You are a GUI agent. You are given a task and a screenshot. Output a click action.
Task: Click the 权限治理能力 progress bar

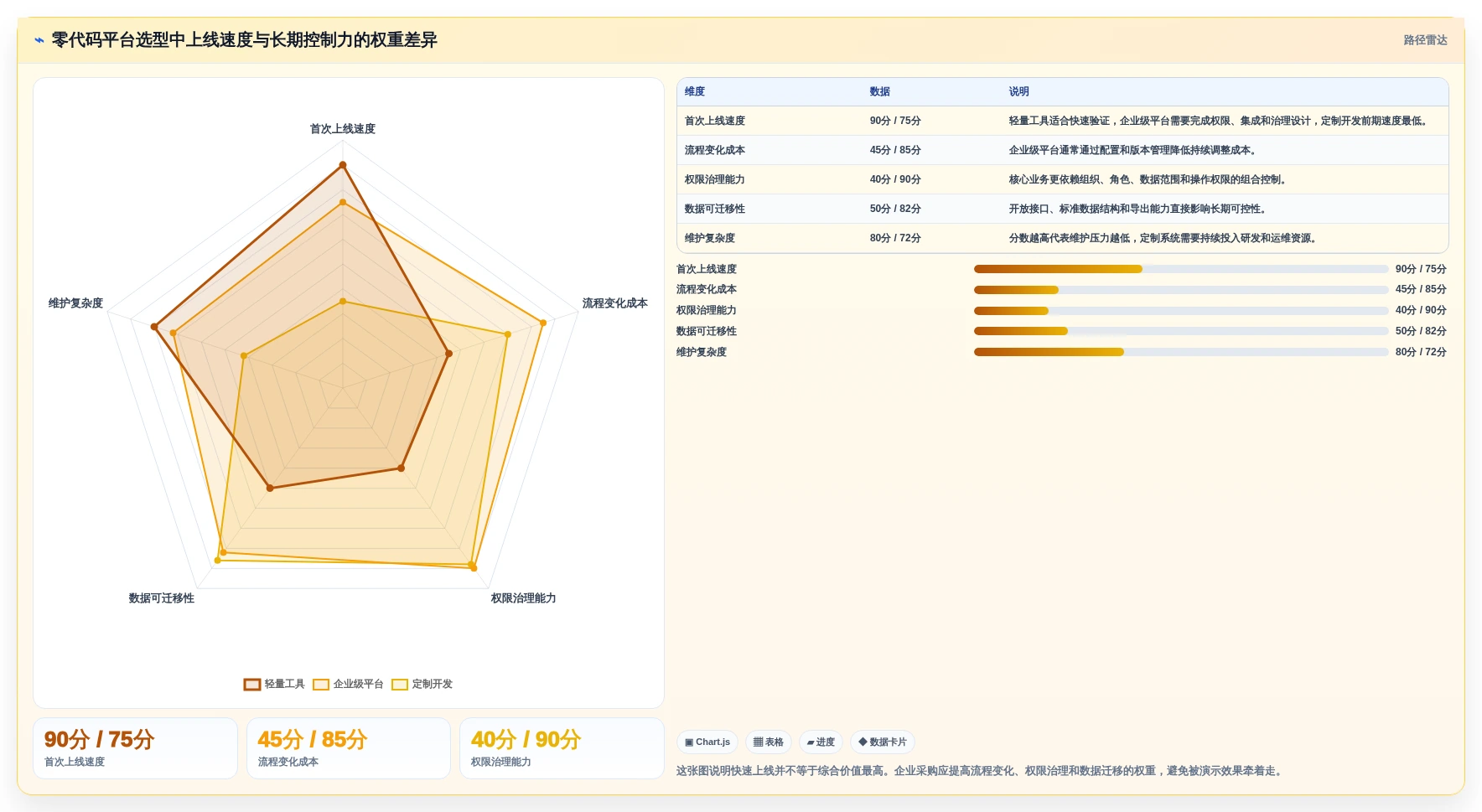[1181, 311]
